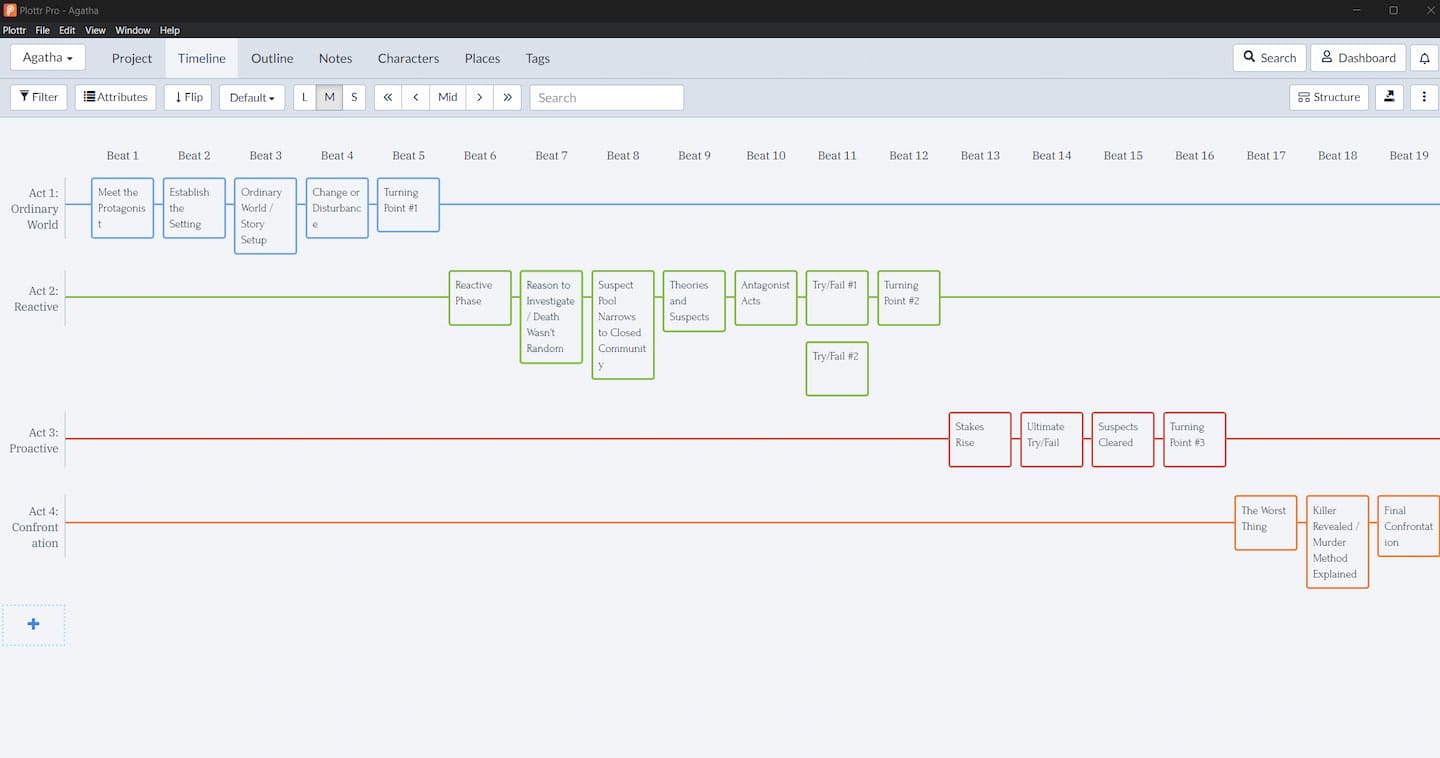1440x758 pixels.
Task: Click the timeline Search input field
Action: [606, 97]
